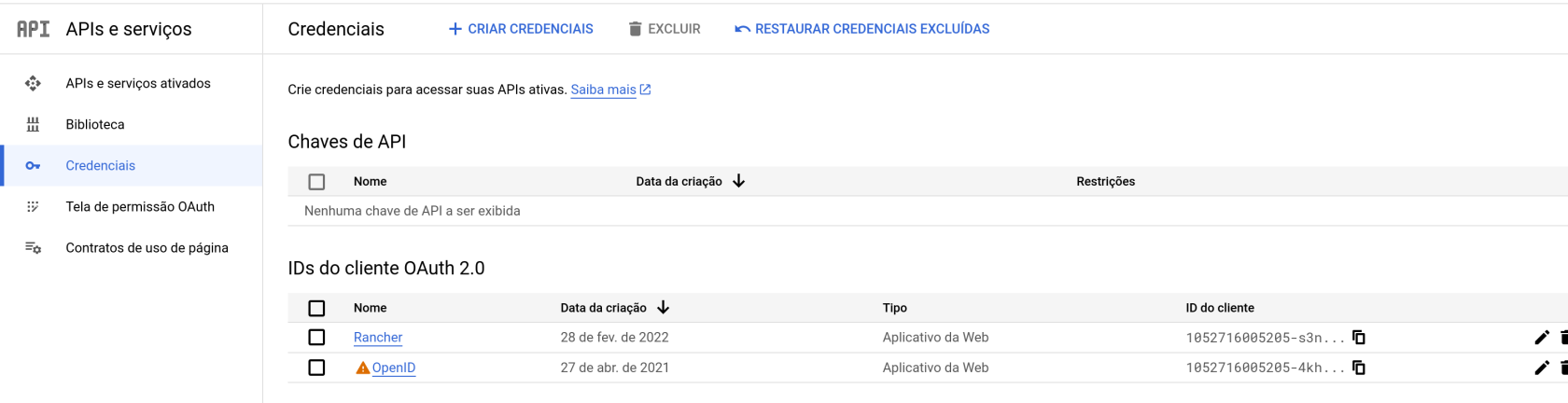Click Restaurar Credenciais Excluídas button
This screenshot has height=403, width=1568.
coord(861,29)
